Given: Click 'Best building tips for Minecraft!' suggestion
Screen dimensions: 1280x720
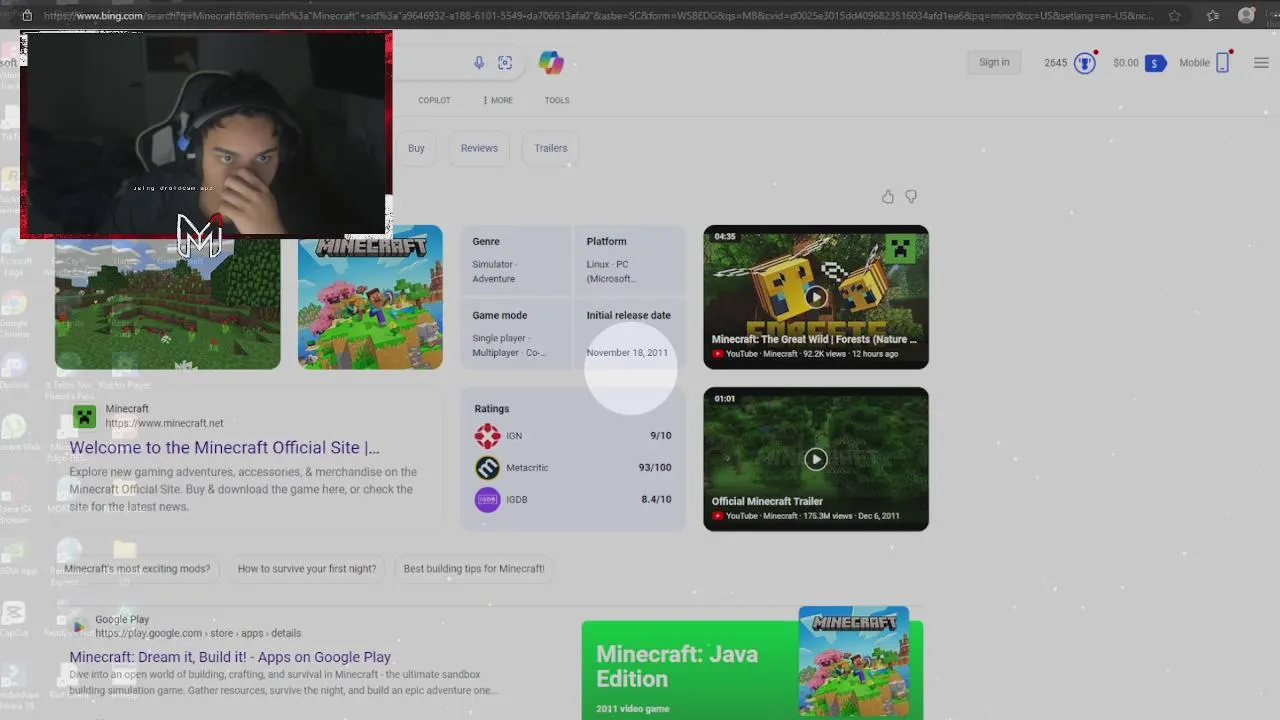Looking at the screenshot, I should (474, 569).
